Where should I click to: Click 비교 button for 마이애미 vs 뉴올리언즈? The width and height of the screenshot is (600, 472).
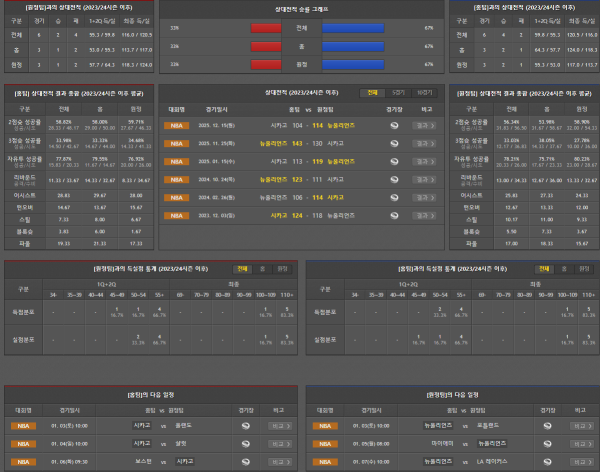578,443
